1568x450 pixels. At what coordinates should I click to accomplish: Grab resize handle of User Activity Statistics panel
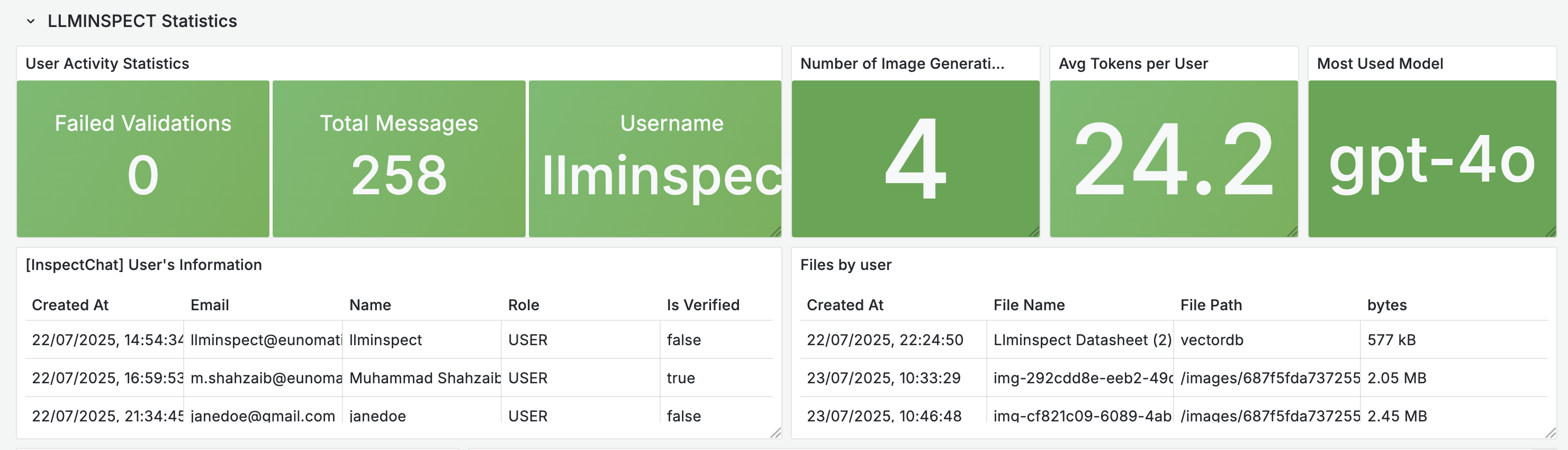click(776, 231)
